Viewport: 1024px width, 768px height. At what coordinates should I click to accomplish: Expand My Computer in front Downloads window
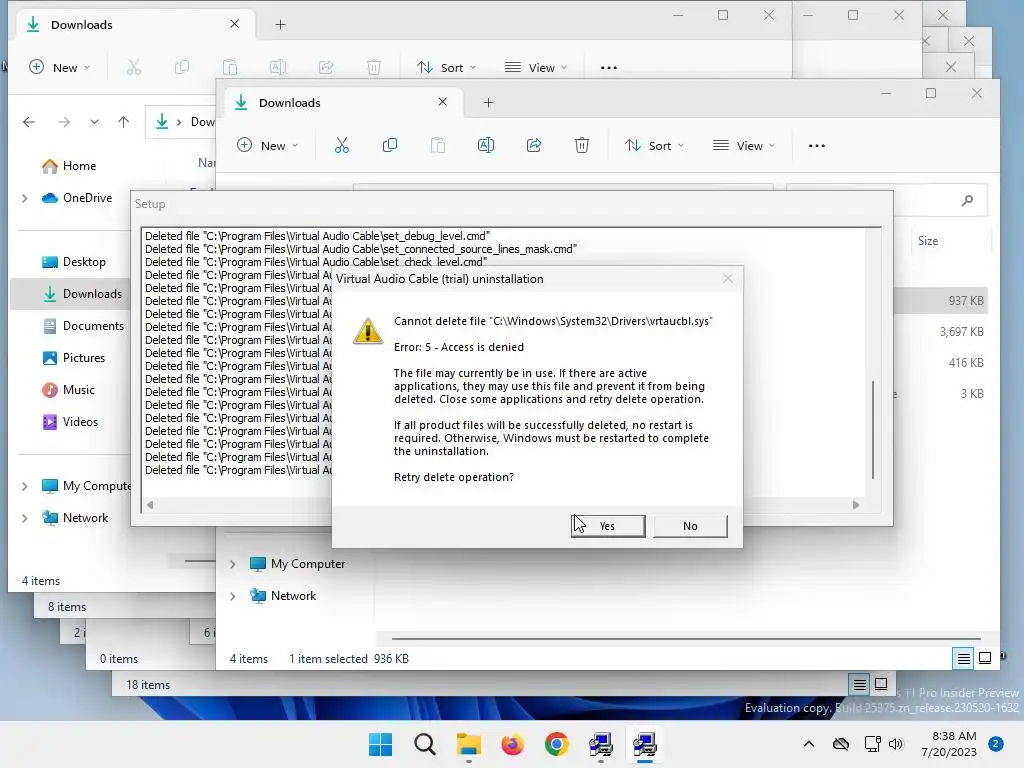coord(232,564)
